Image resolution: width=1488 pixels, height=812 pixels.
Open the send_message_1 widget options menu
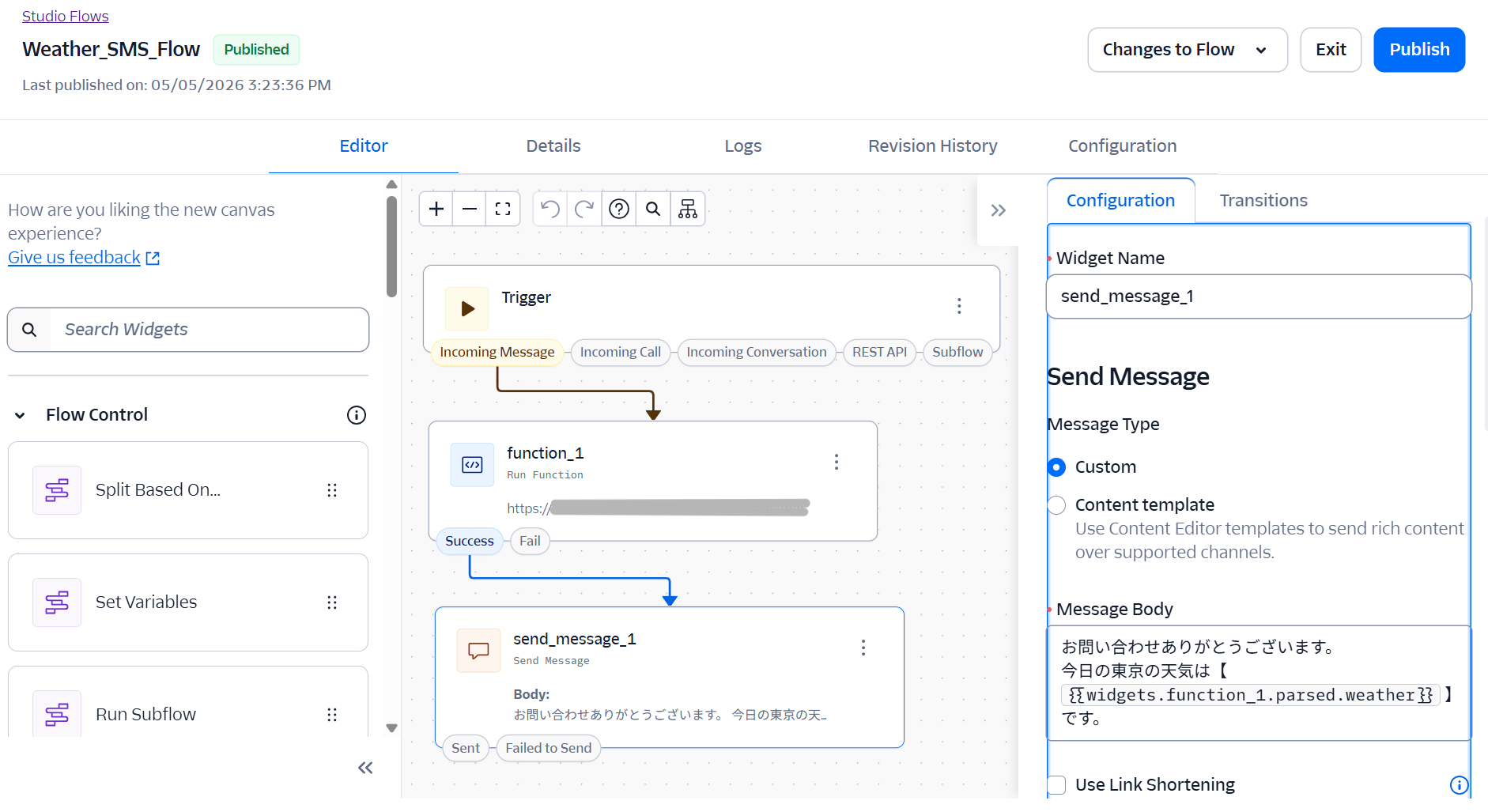863,648
